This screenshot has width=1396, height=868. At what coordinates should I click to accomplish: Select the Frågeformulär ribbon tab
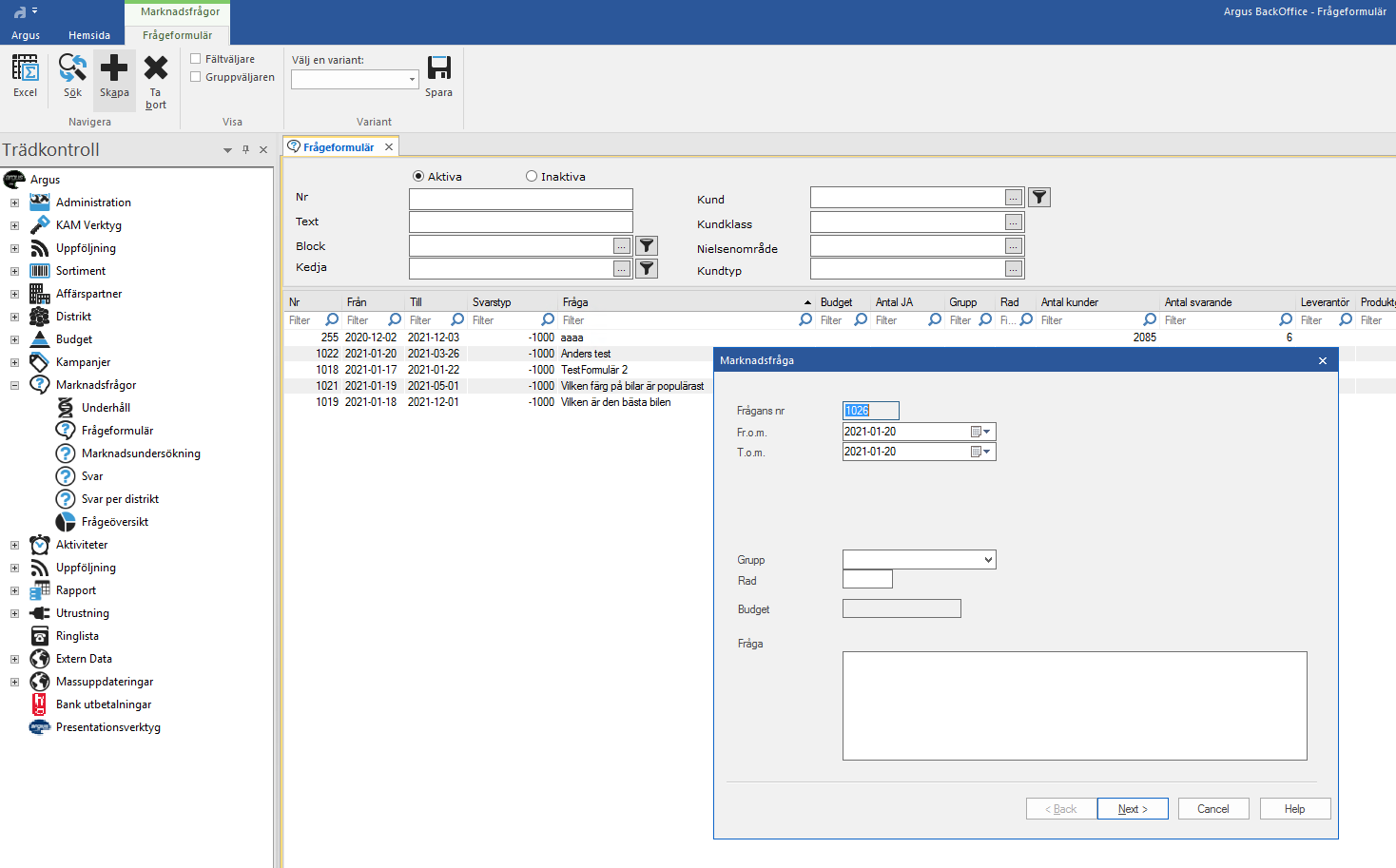(177, 35)
